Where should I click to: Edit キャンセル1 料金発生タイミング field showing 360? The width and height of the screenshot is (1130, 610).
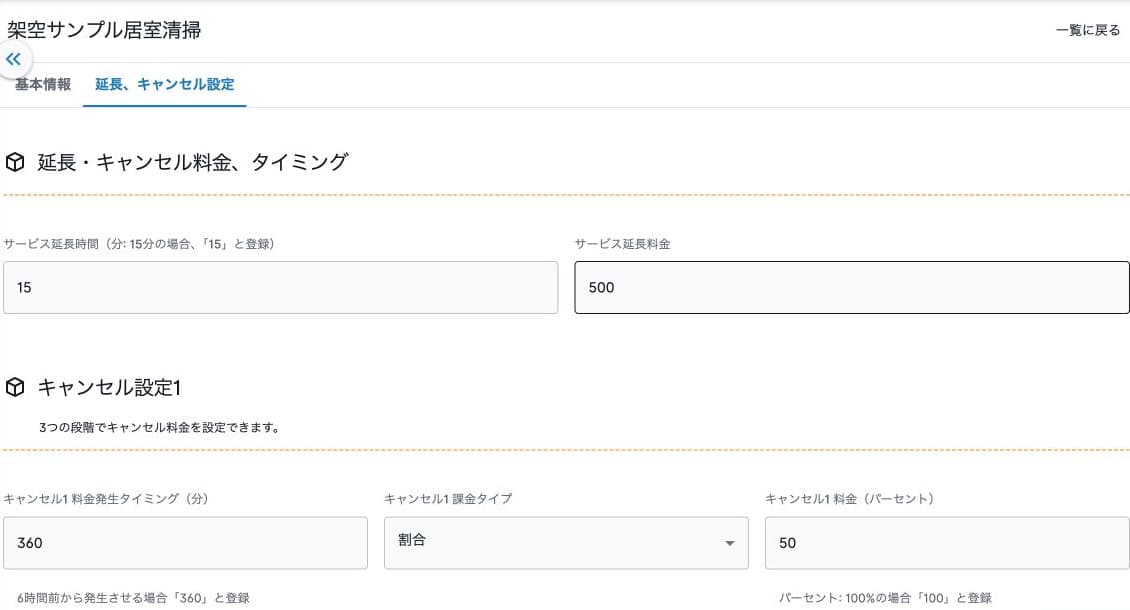(185, 542)
